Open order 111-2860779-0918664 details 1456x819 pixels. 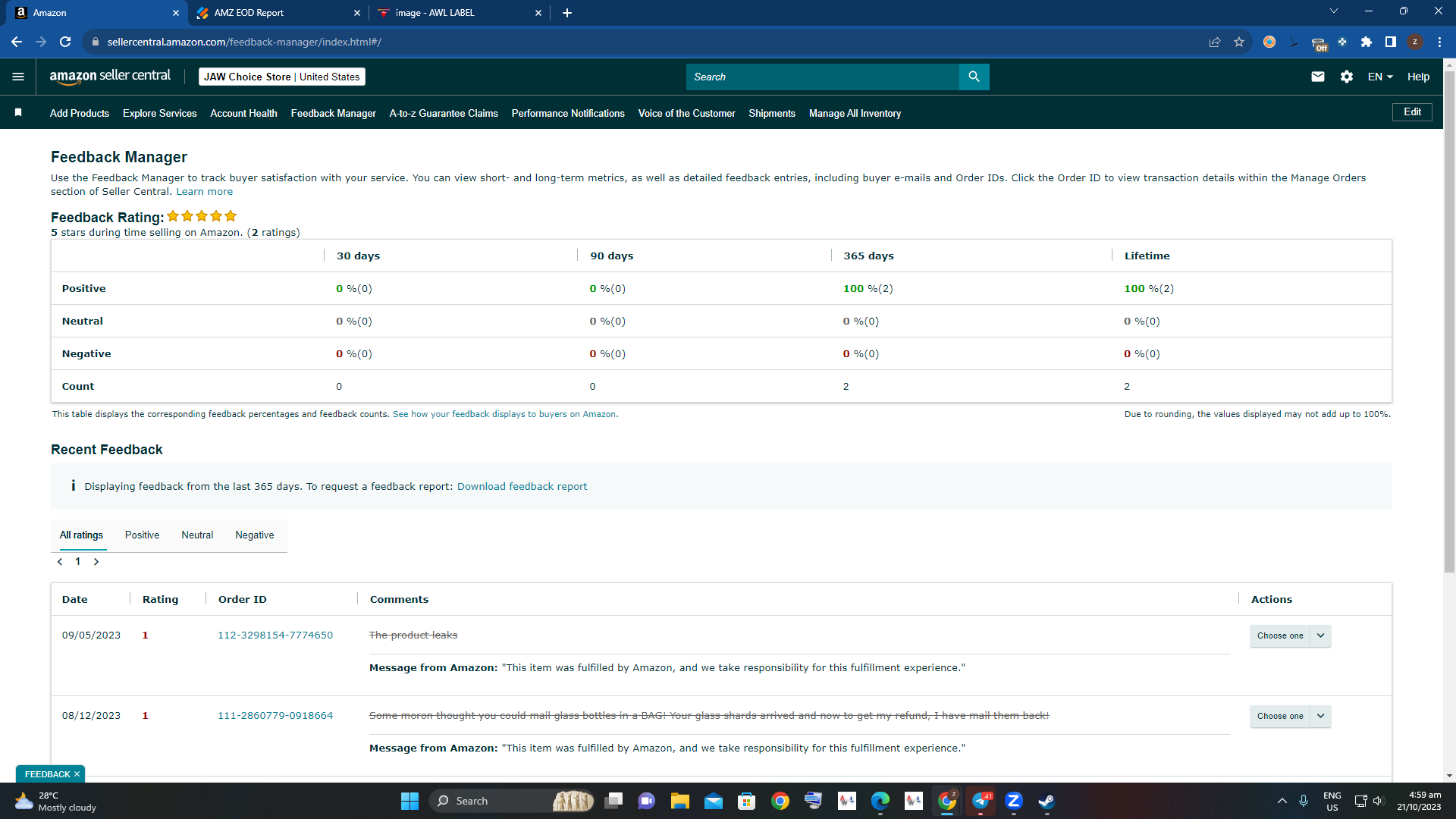click(275, 716)
